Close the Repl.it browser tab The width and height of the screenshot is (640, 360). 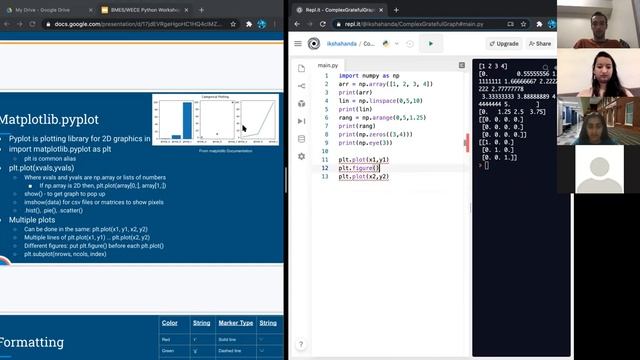pos(381,10)
